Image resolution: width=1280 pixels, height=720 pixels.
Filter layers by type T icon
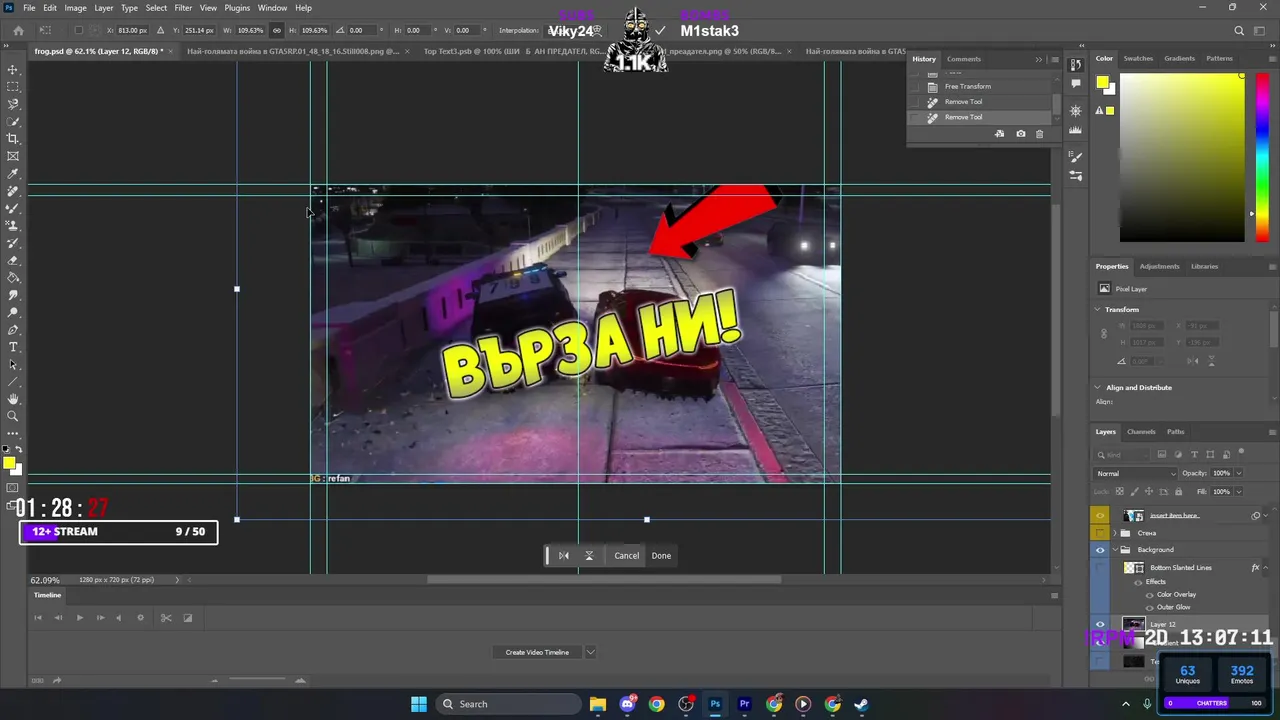pyautogui.click(x=1194, y=455)
